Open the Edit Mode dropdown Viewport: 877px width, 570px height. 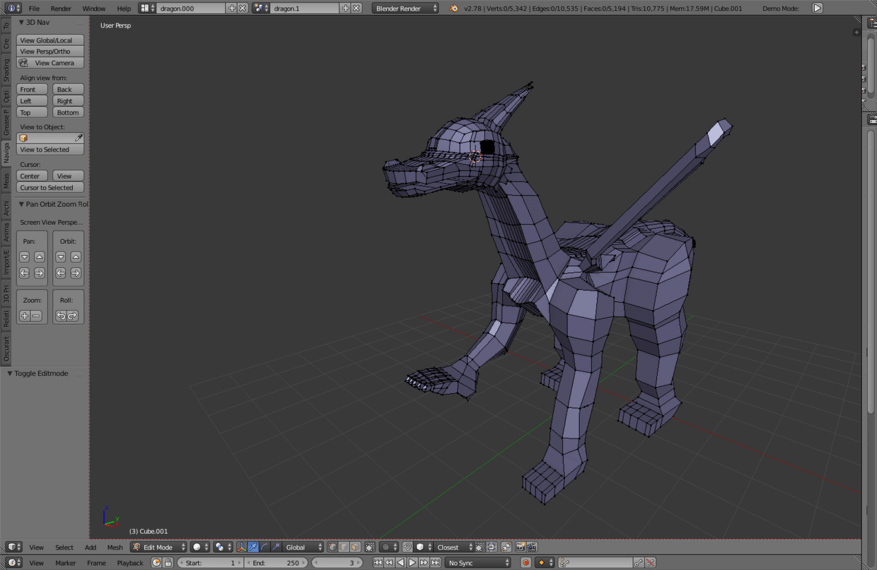tap(158, 547)
